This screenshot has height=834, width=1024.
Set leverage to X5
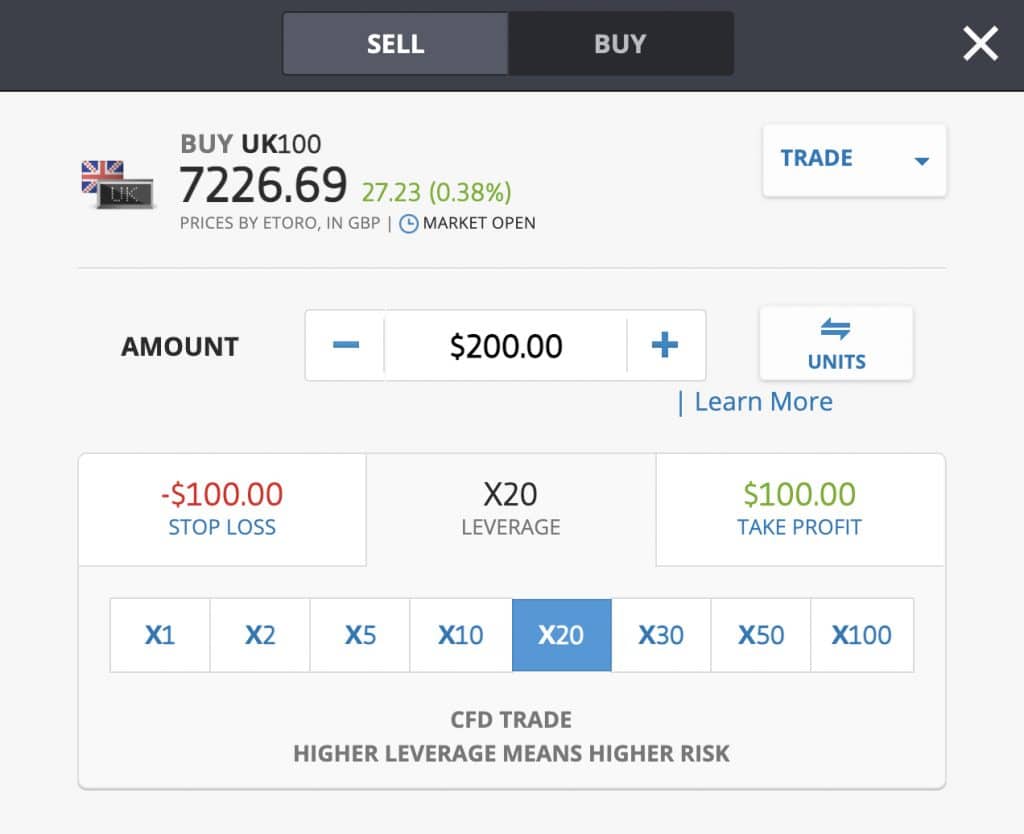[x=360, y=635]
